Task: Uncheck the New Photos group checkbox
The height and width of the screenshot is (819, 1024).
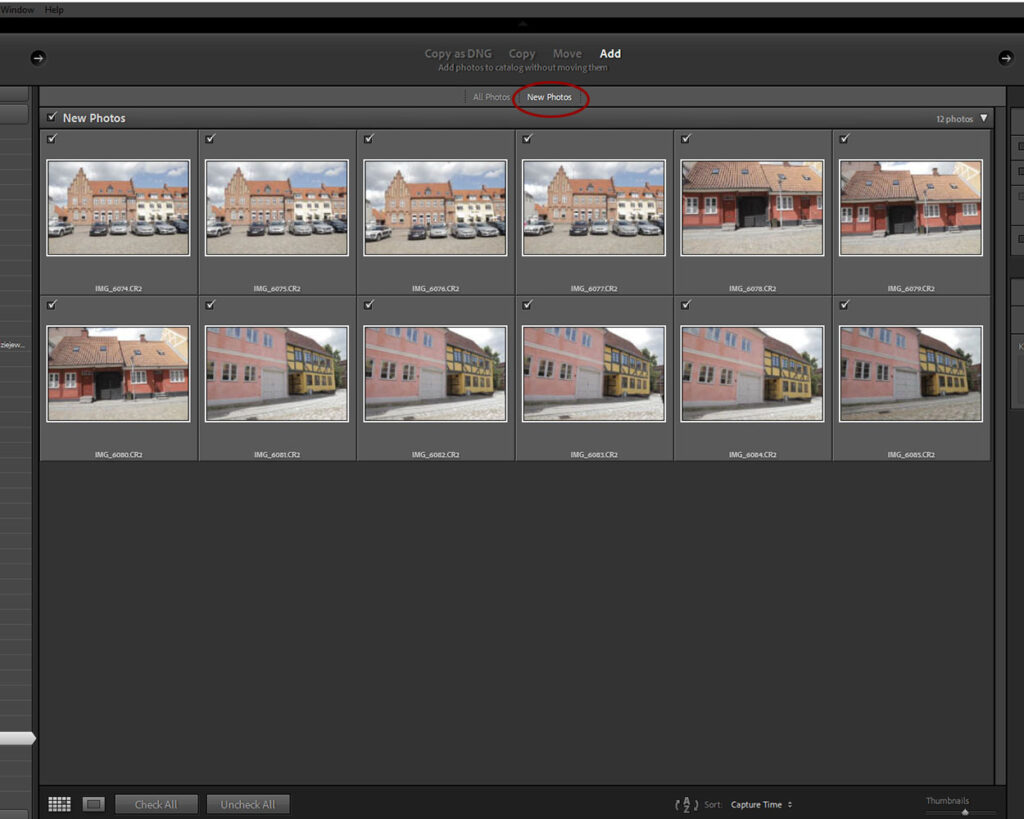Action: [52, 117]
